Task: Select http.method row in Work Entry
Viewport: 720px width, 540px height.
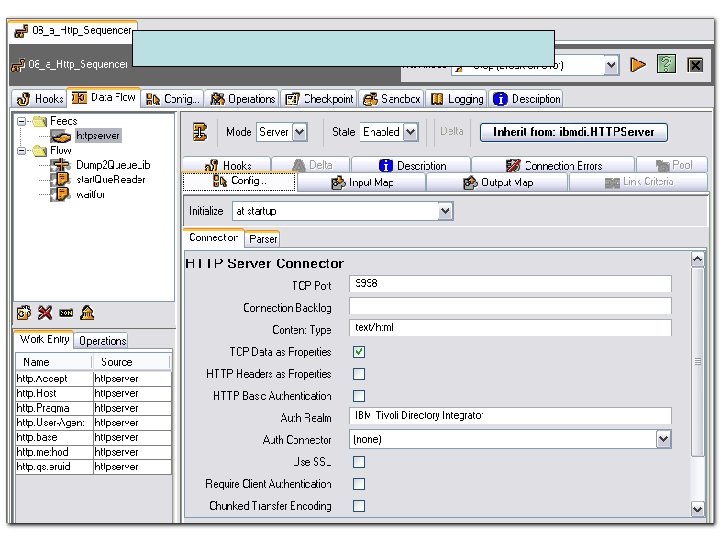Action: 93,452
